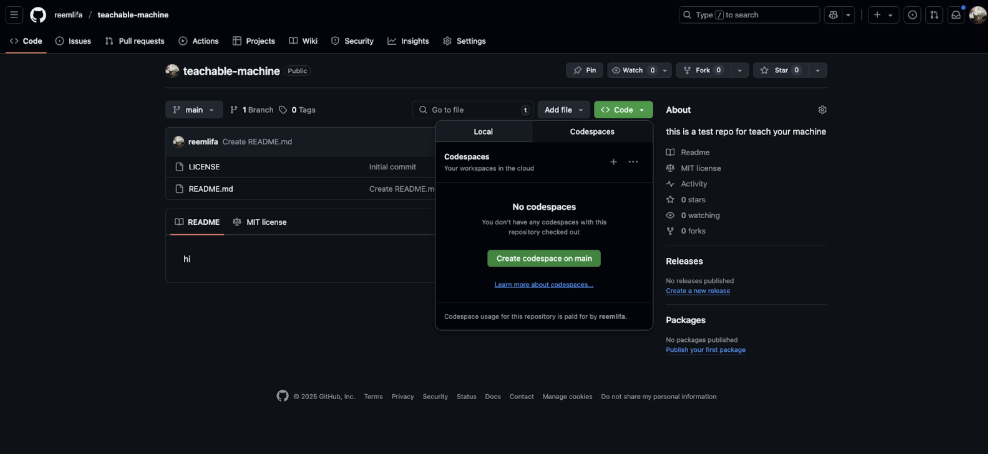Open the Pull requests tab
Image resolution: width=988 pixels, height=454 pixels.
134,41
